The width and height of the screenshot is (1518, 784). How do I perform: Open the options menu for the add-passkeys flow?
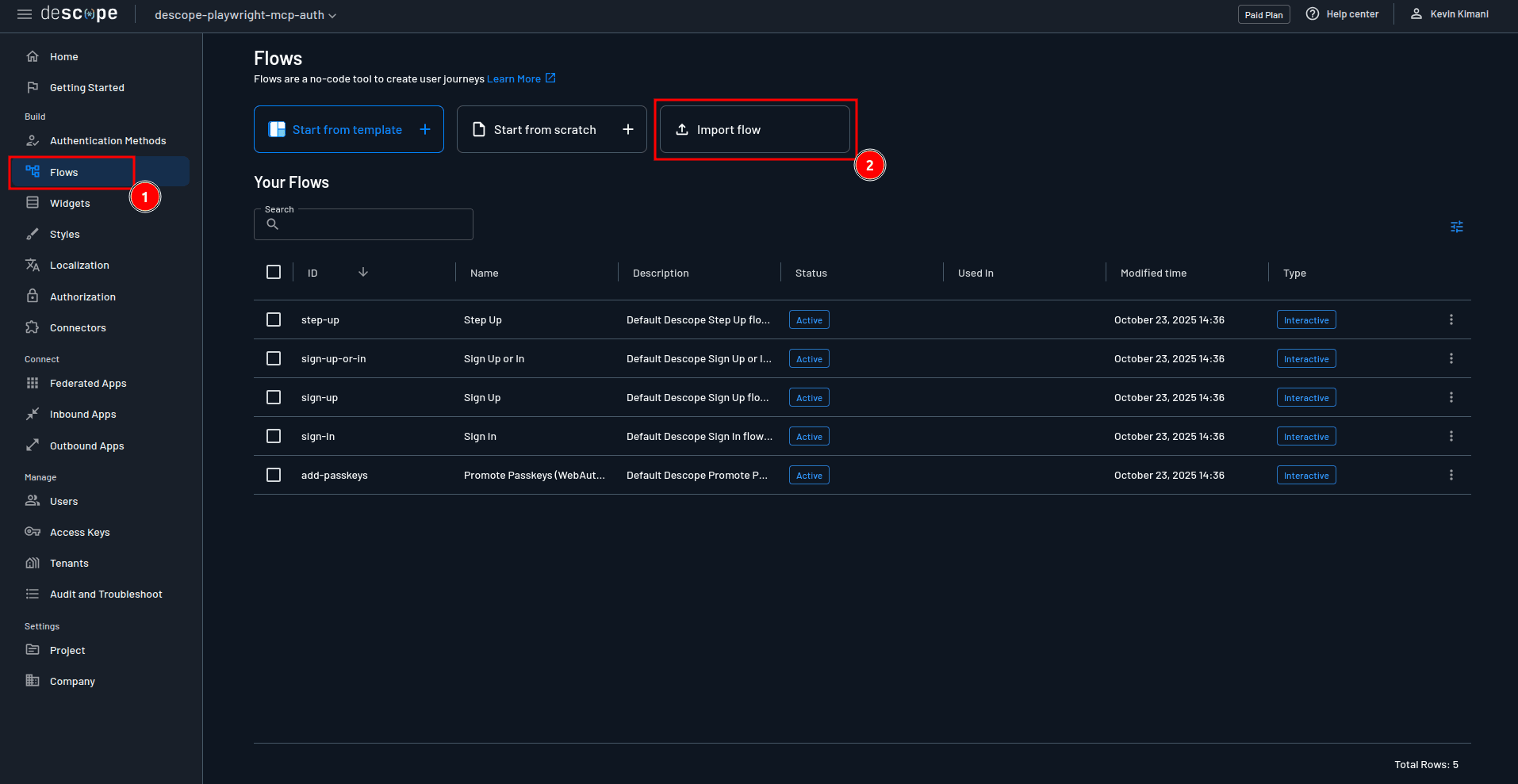click(1451, 475)
